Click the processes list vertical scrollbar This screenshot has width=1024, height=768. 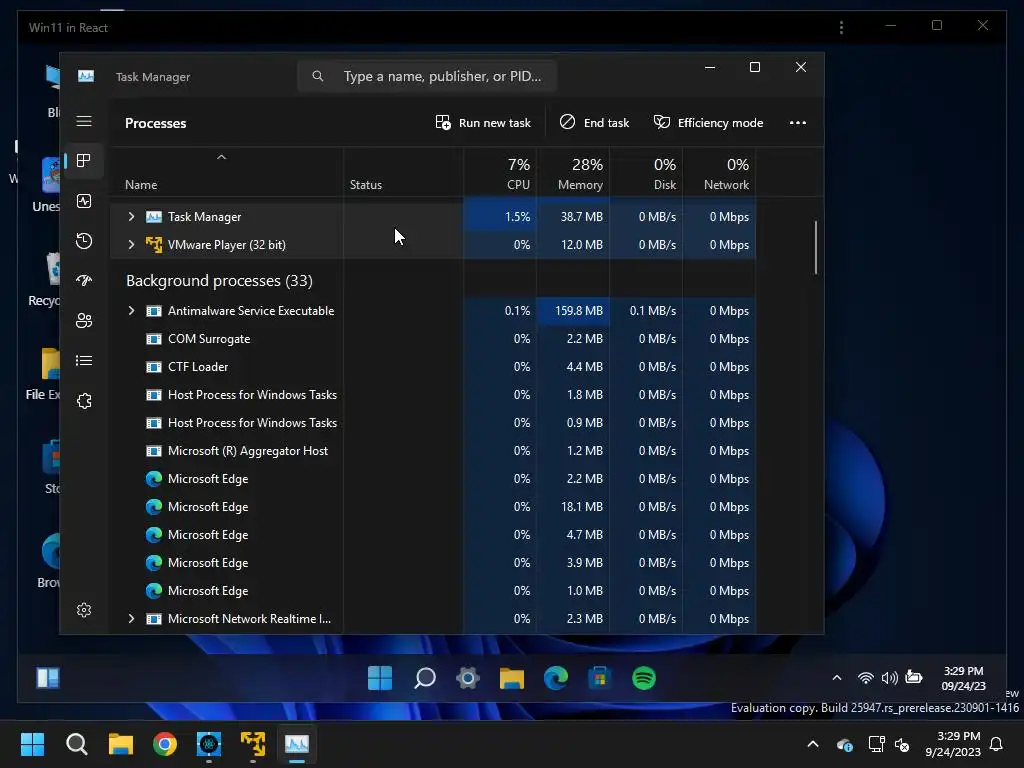[x=816, y=248]
